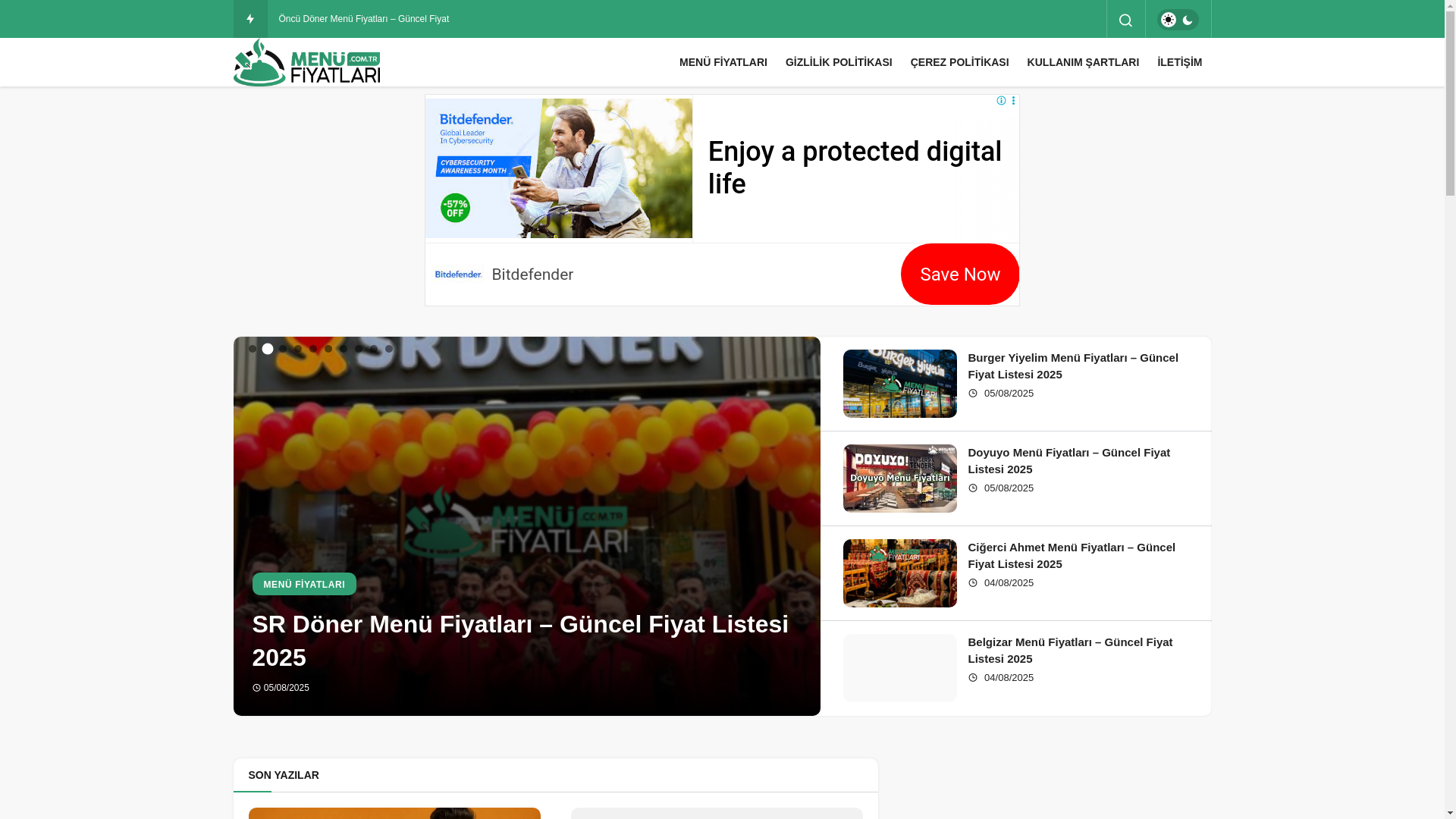Select the third slider pagination dot
This screenshot has height=819, width=1456.
(x=283, y=349)
